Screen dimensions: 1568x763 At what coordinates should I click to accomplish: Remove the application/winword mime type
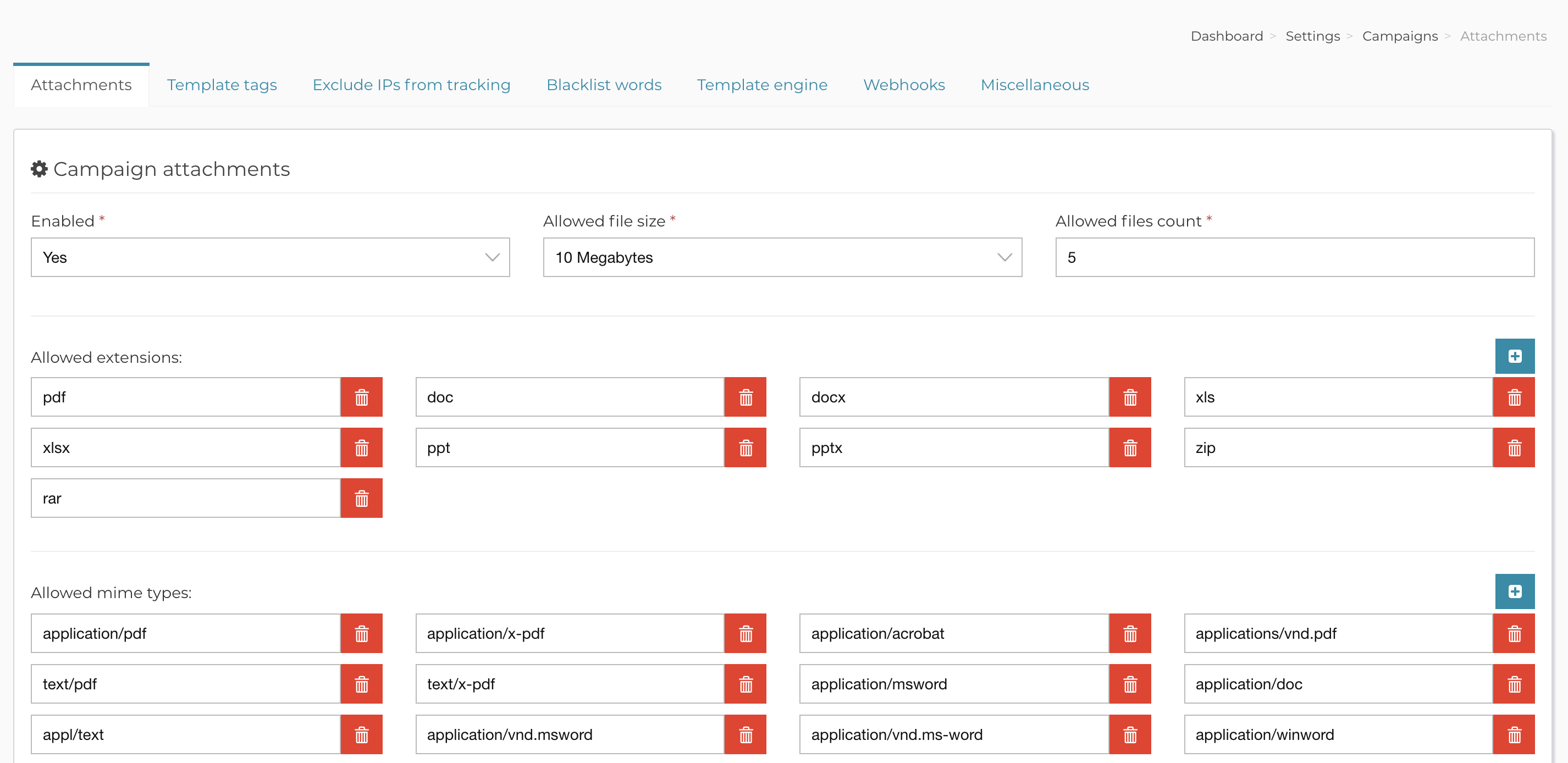[x=1514, y=734]
